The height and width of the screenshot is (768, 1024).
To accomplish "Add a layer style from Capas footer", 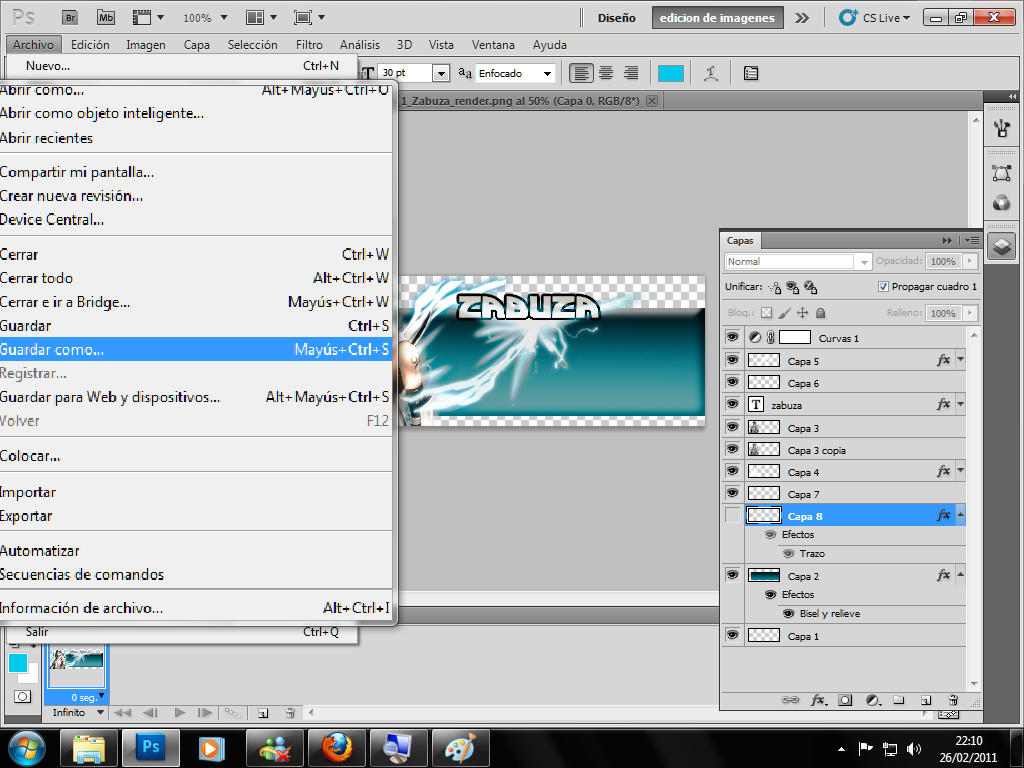I will (x=818, y=700).
